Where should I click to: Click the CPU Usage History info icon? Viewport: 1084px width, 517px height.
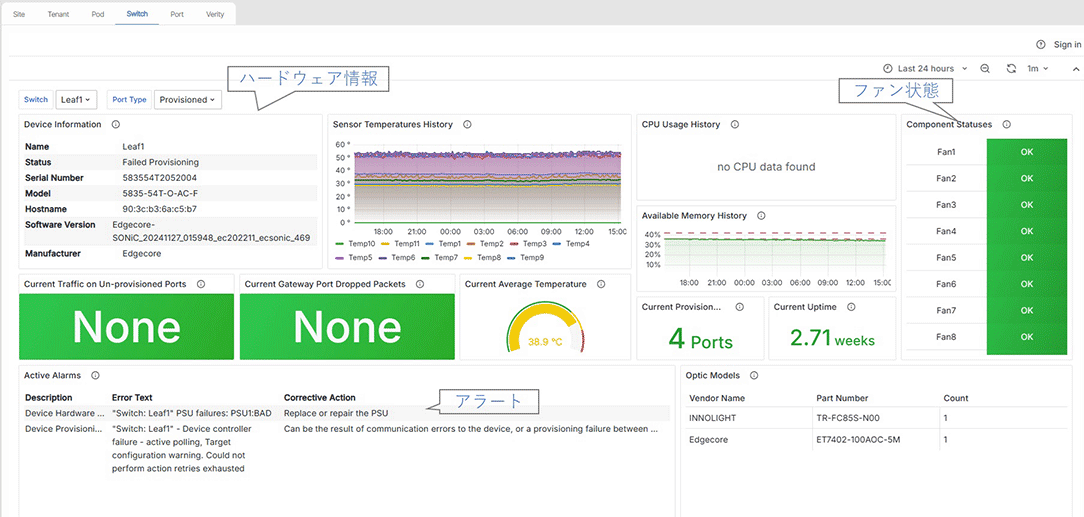735,124
